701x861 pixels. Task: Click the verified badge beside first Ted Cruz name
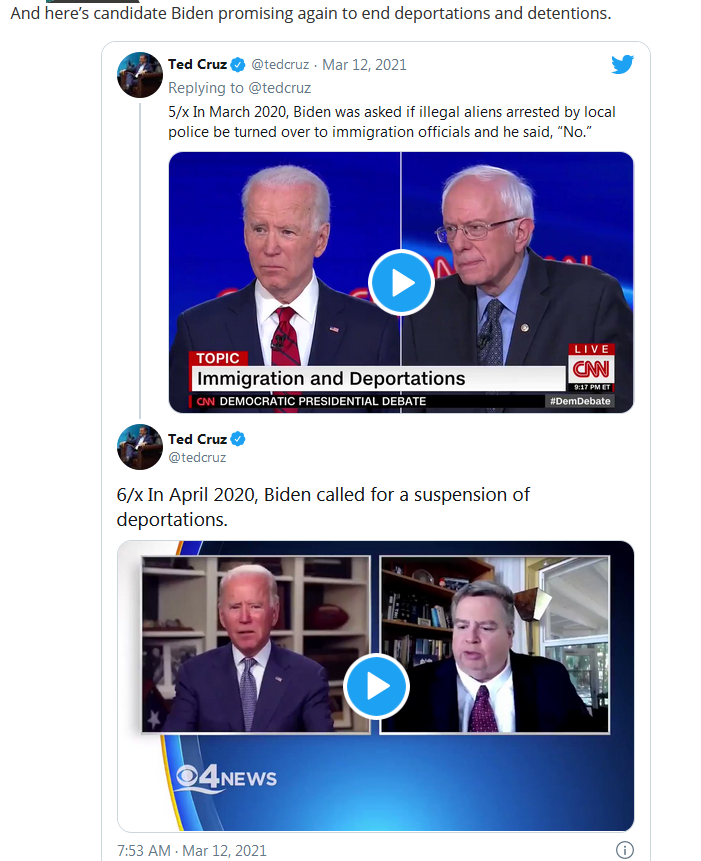coord(238,65)
